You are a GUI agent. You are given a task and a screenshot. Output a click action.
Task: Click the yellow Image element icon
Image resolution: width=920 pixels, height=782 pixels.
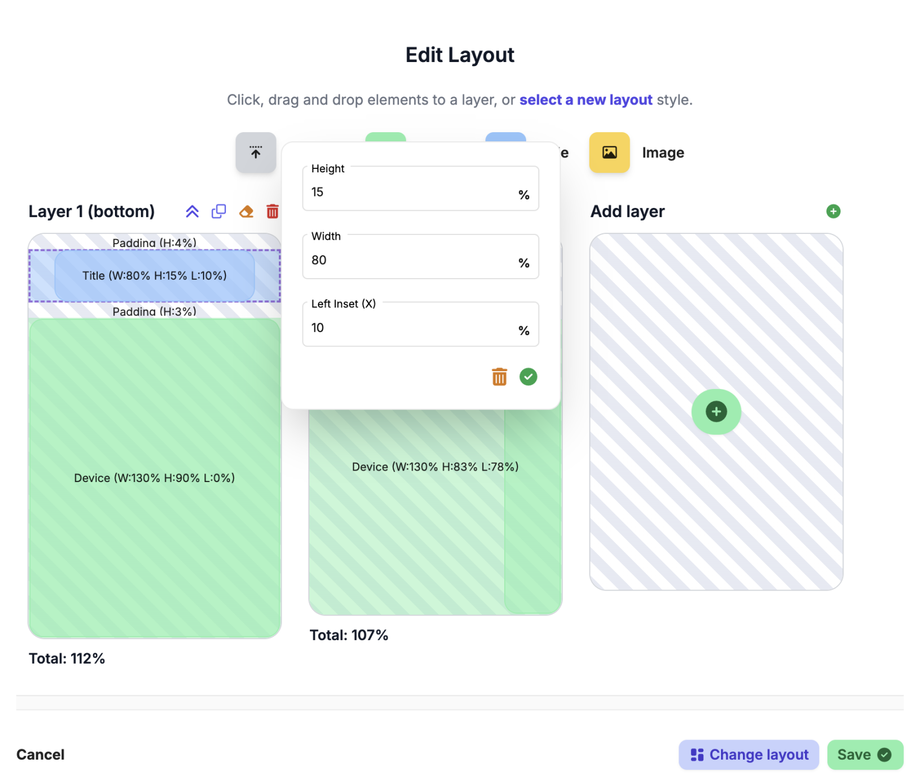click(609, 153)
